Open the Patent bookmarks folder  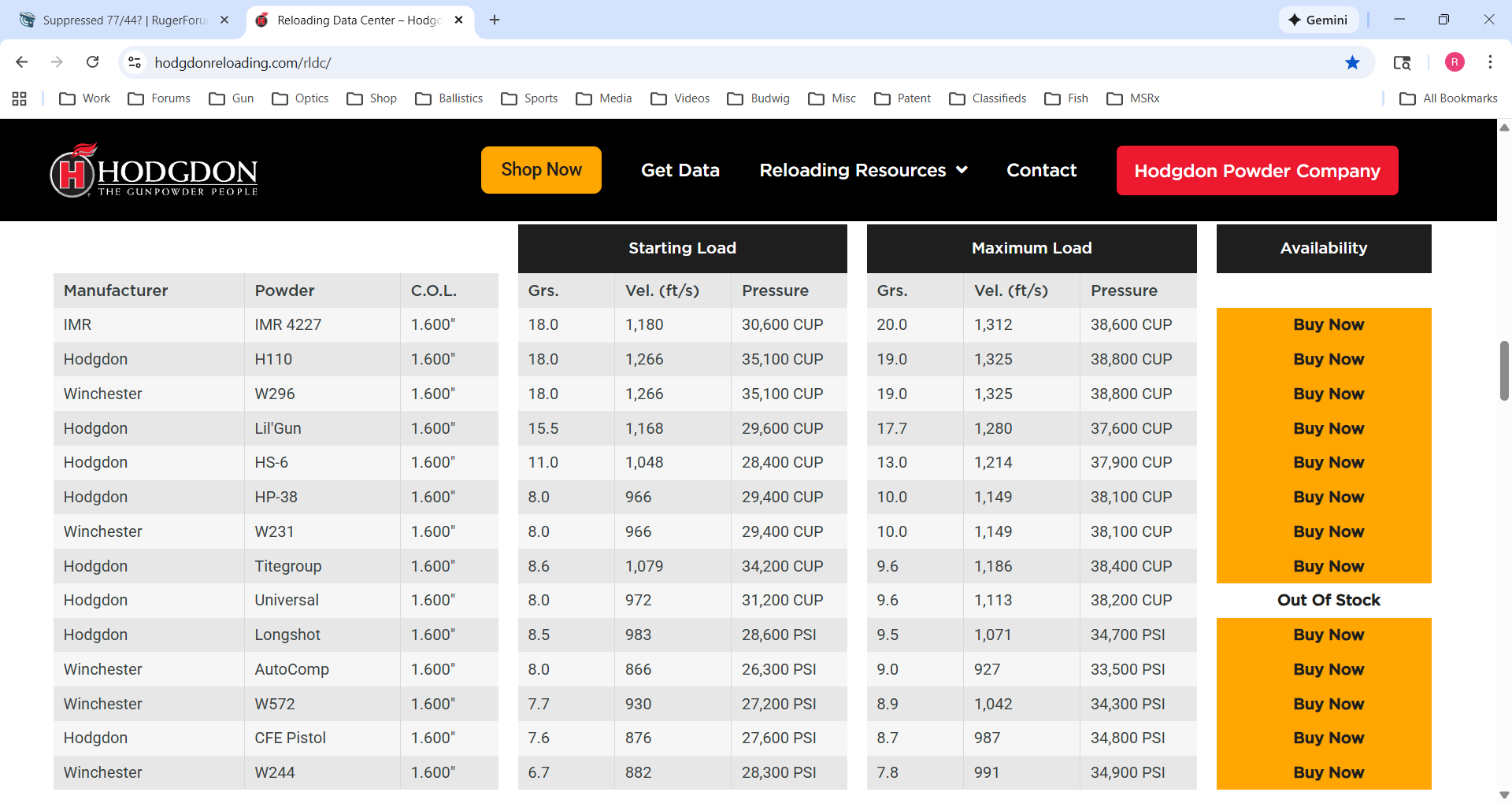[902, 98]
